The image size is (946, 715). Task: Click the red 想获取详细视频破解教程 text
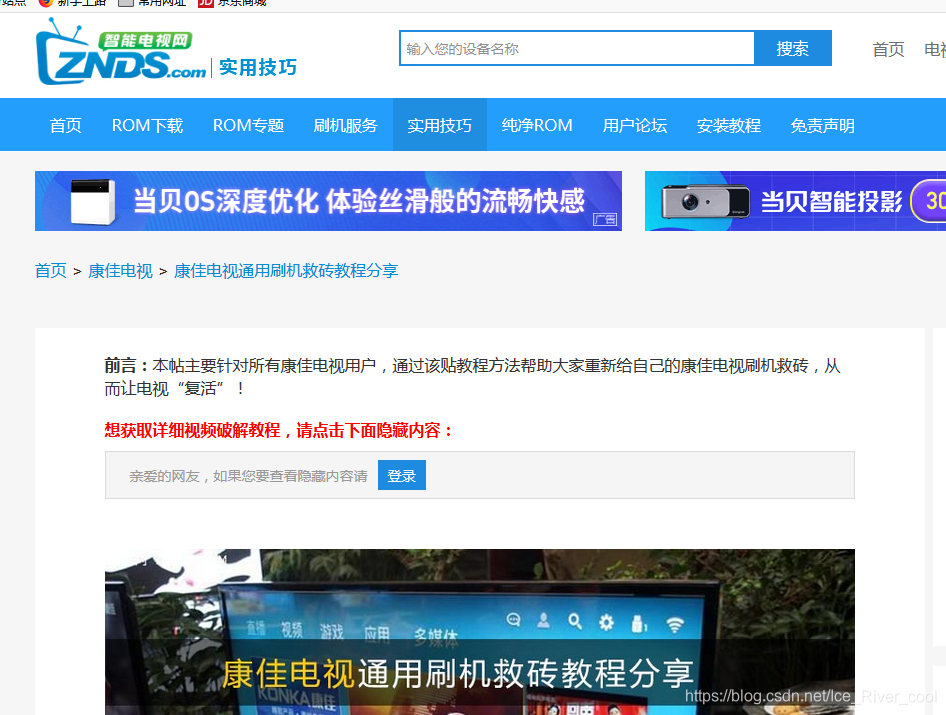pyautogui.click(x=278, y=430)
